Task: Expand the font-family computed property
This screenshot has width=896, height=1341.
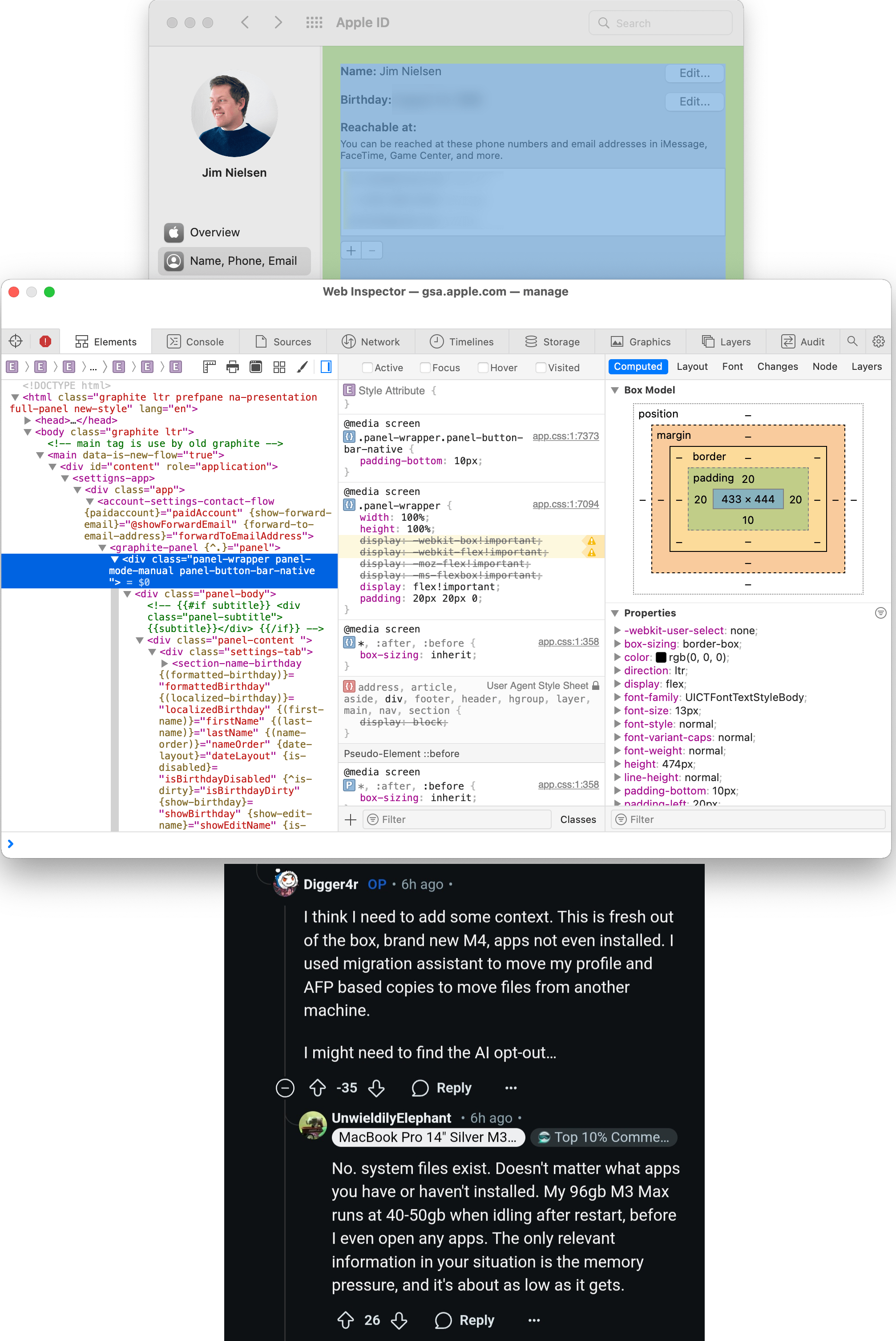Action: (x=617, y=697)
